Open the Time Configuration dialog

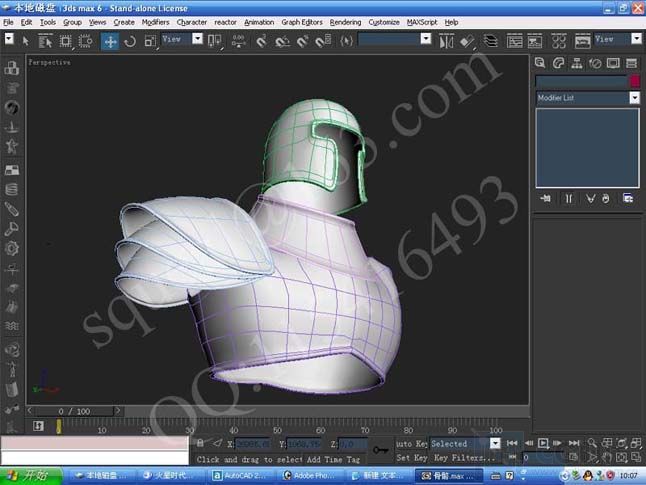[573, 457]
